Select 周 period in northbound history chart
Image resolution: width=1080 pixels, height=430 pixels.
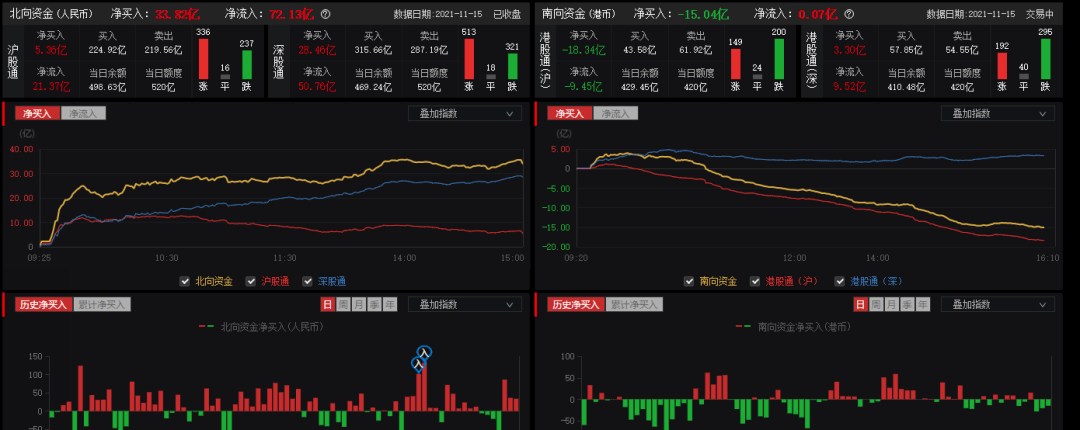point(343,305)
